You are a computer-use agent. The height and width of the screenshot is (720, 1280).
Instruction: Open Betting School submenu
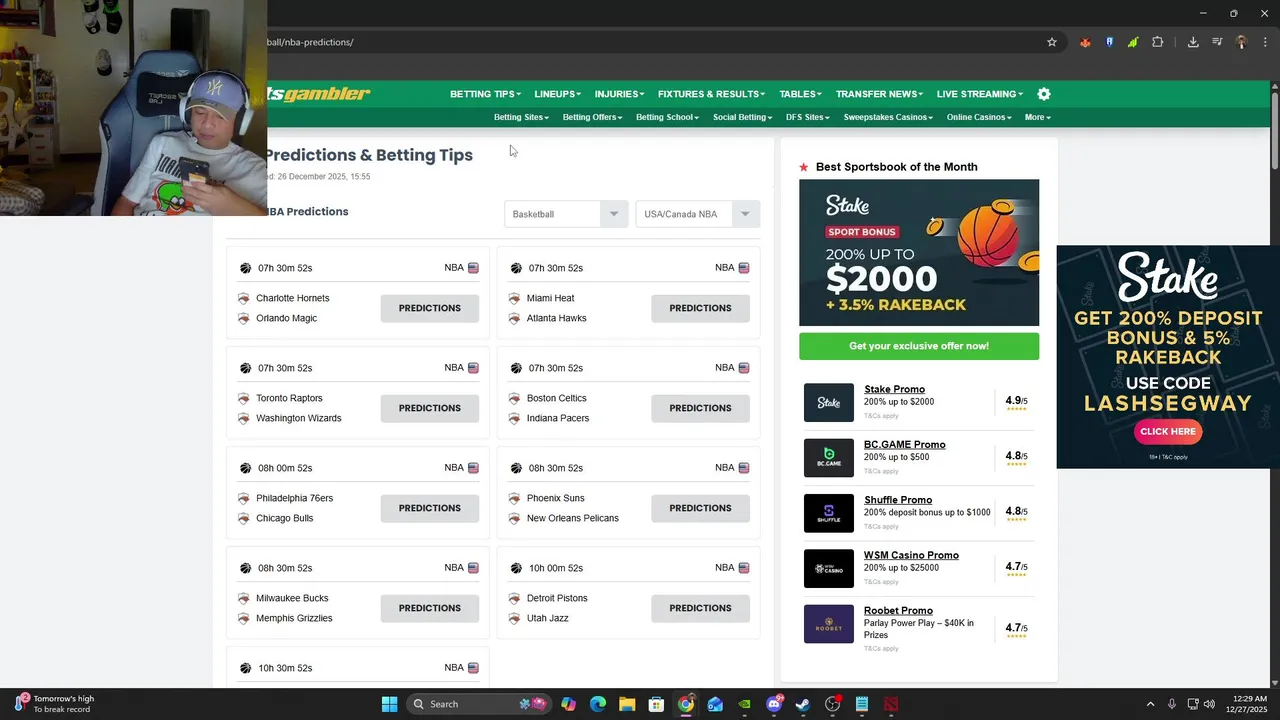[667, 117]
